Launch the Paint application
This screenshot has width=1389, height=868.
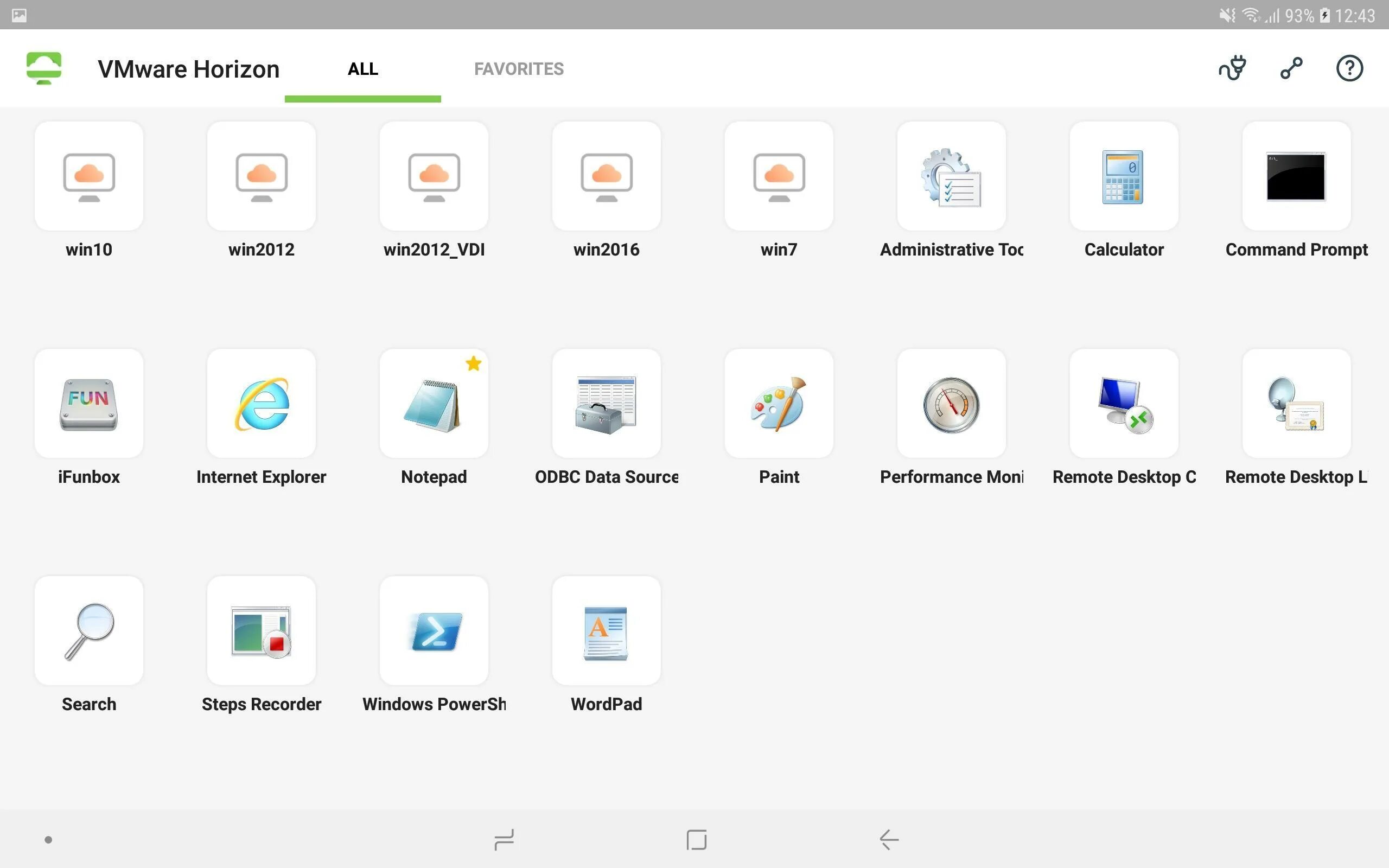(x=778, y=403)
